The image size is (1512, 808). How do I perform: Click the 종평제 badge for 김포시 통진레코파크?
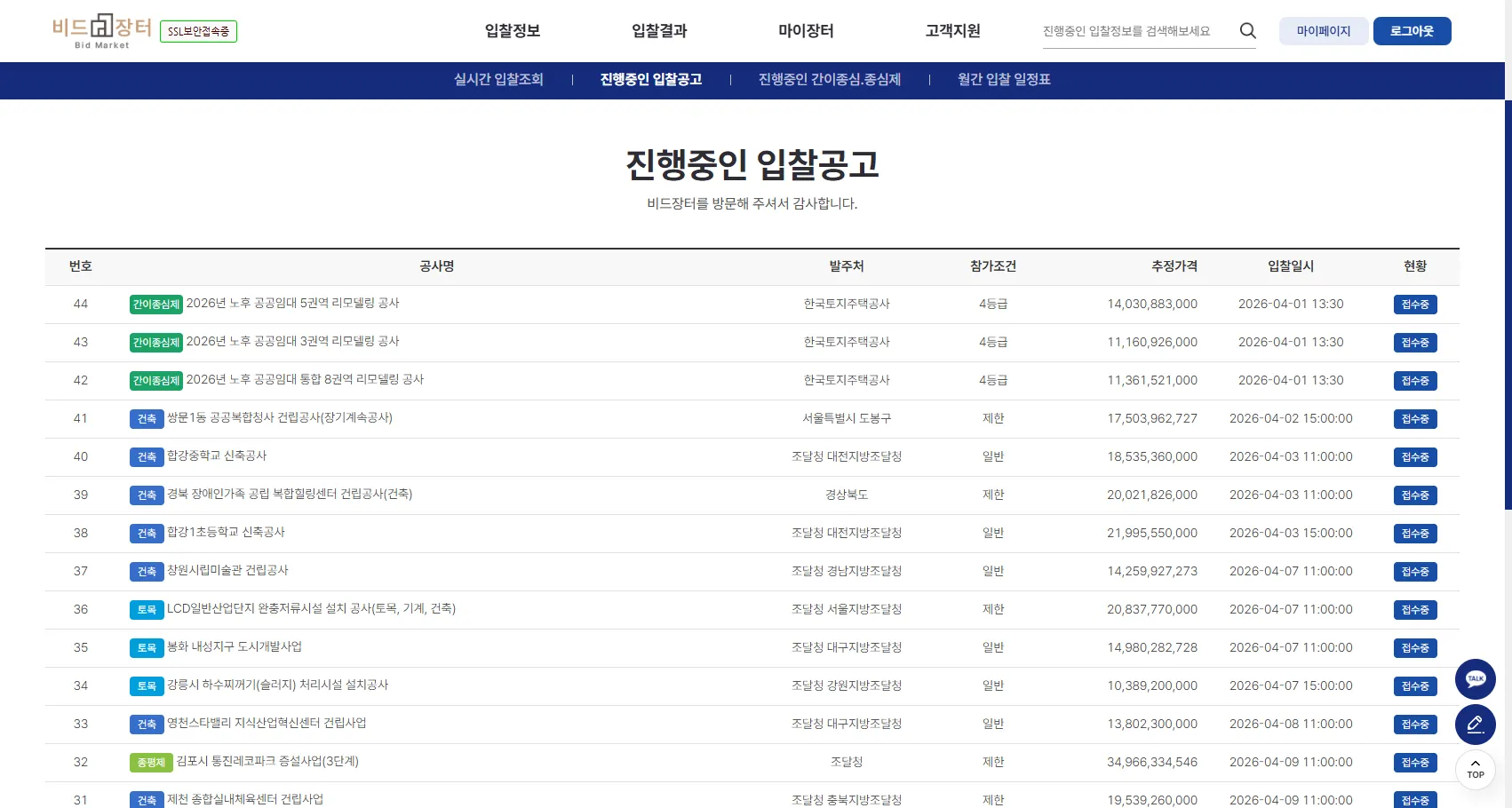click(151, 763)
